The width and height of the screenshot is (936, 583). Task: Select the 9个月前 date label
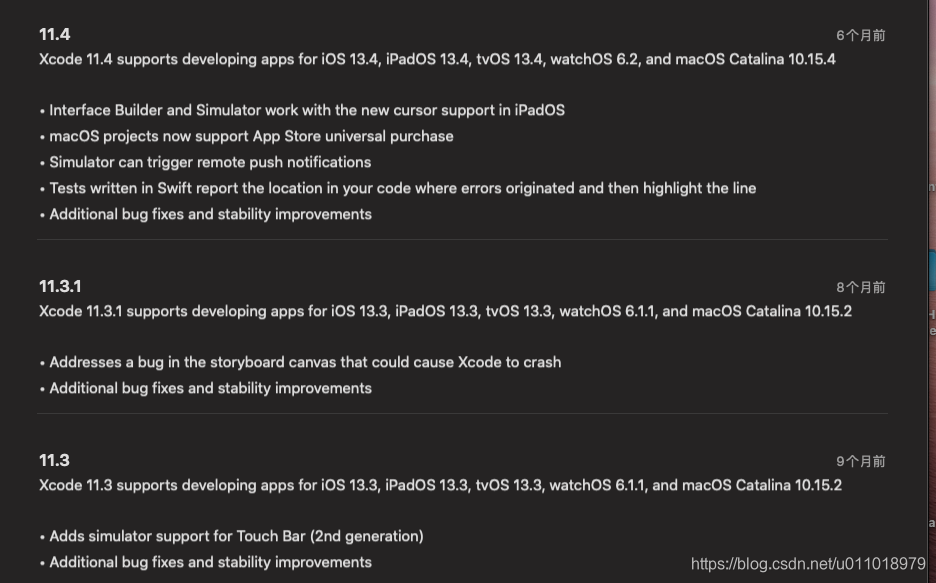pyautogui.click(x=860, y=462)
